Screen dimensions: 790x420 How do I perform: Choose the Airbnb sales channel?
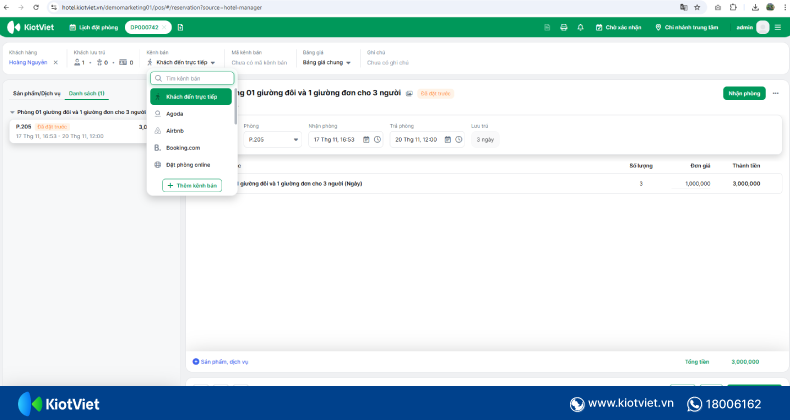(x=191, y=131)
